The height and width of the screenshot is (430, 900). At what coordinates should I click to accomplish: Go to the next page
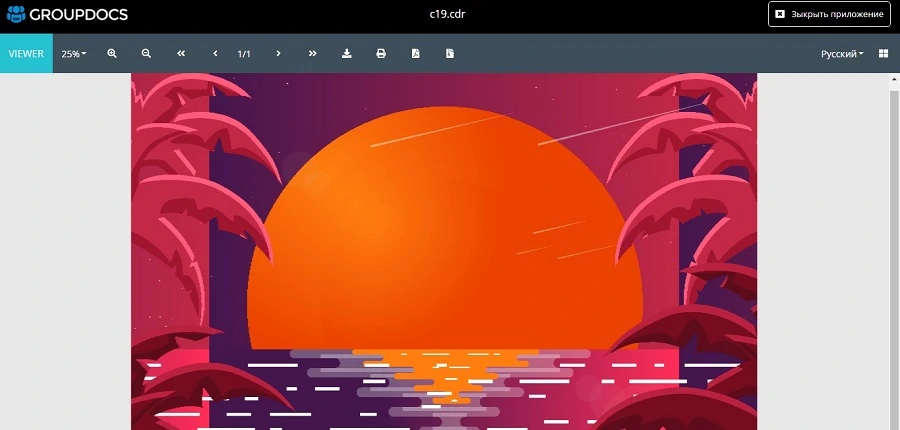pyautogui.click(x=278, y=53)
